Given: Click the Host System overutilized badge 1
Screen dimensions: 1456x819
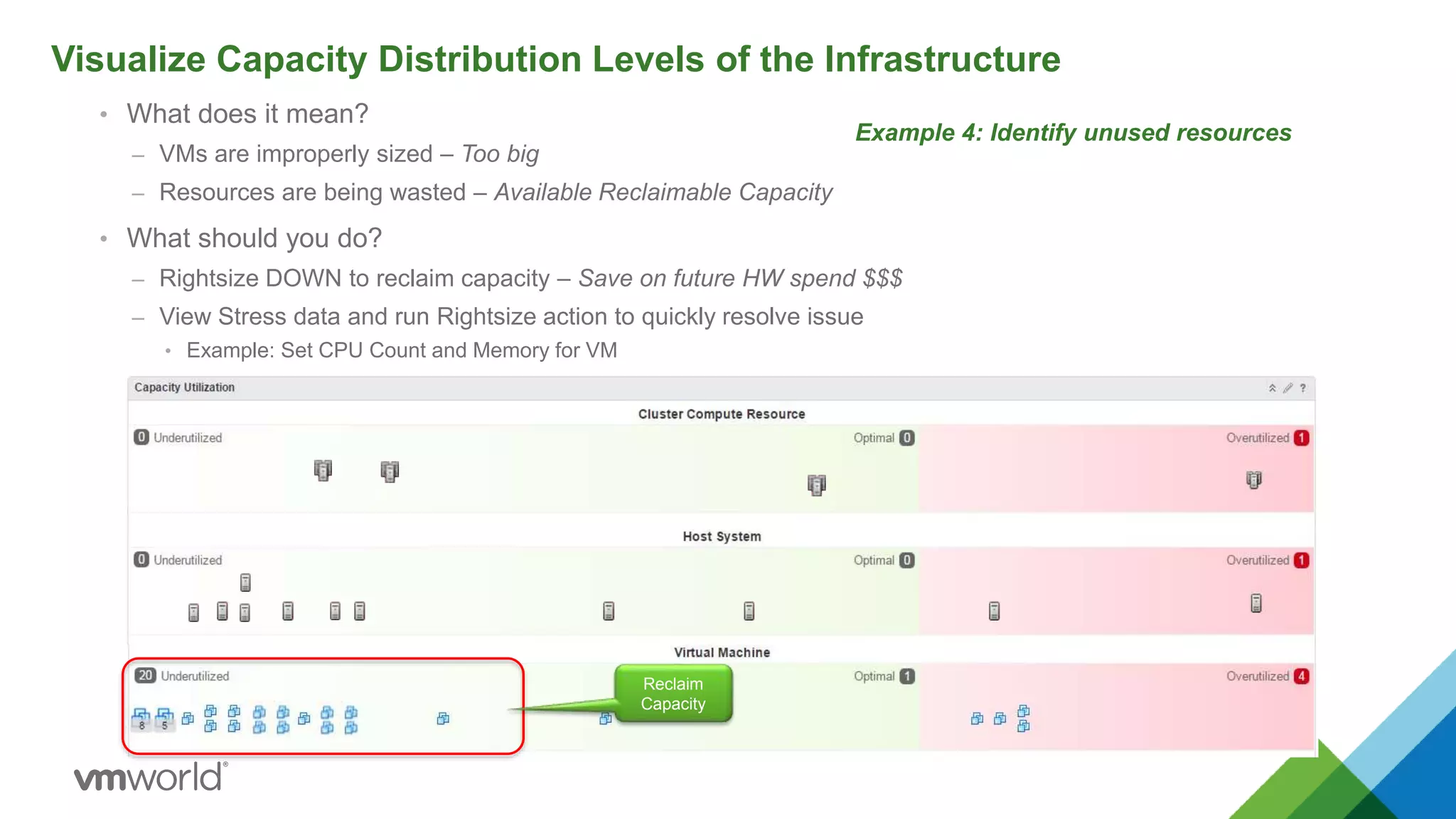Looking at the screenshot, I should [1301, 560].
